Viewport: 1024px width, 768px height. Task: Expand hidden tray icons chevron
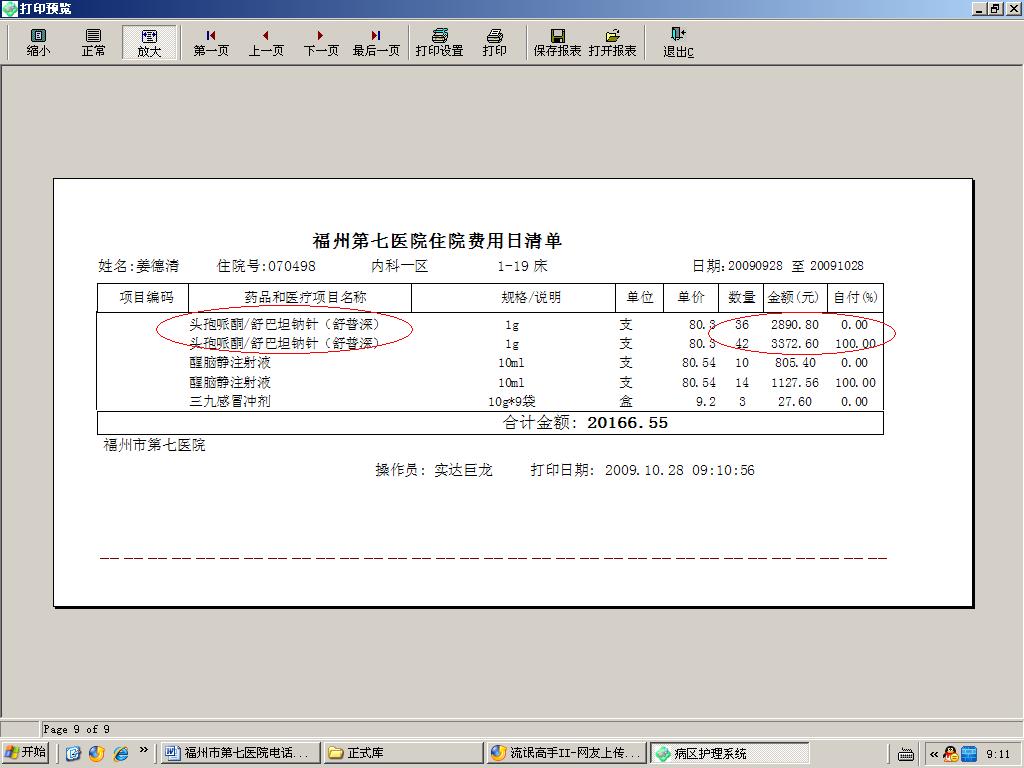click(934, 754)
